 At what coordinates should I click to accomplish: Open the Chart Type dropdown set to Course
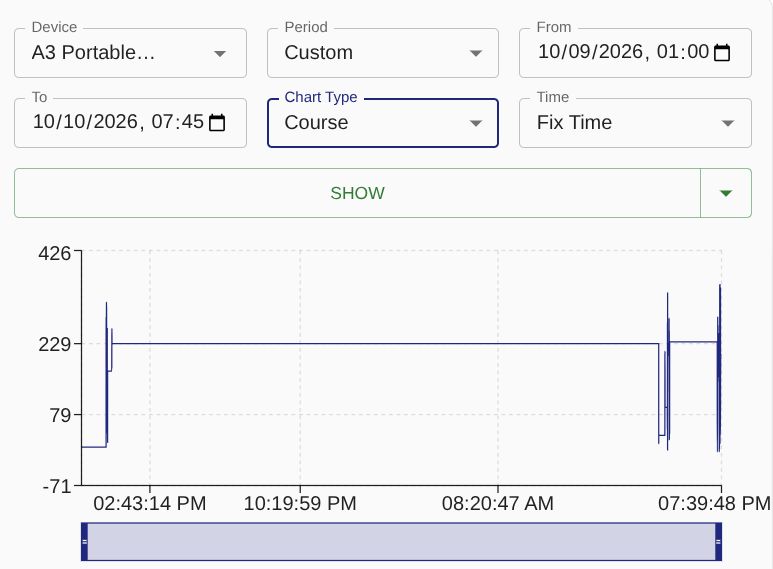tap(383, 123)
